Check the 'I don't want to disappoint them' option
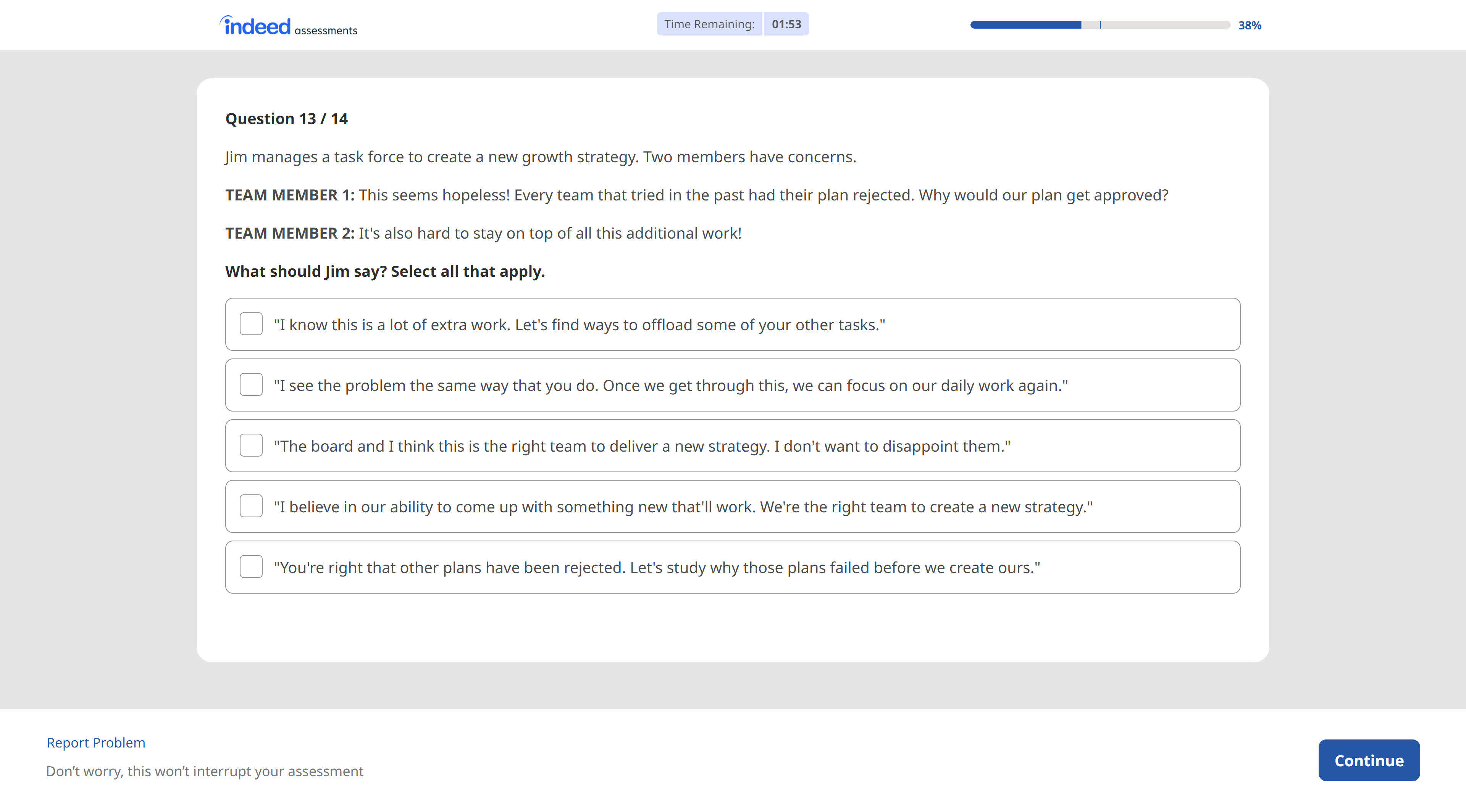The width and height of the screenshot is (1466, 812). [x=251, y=446]
